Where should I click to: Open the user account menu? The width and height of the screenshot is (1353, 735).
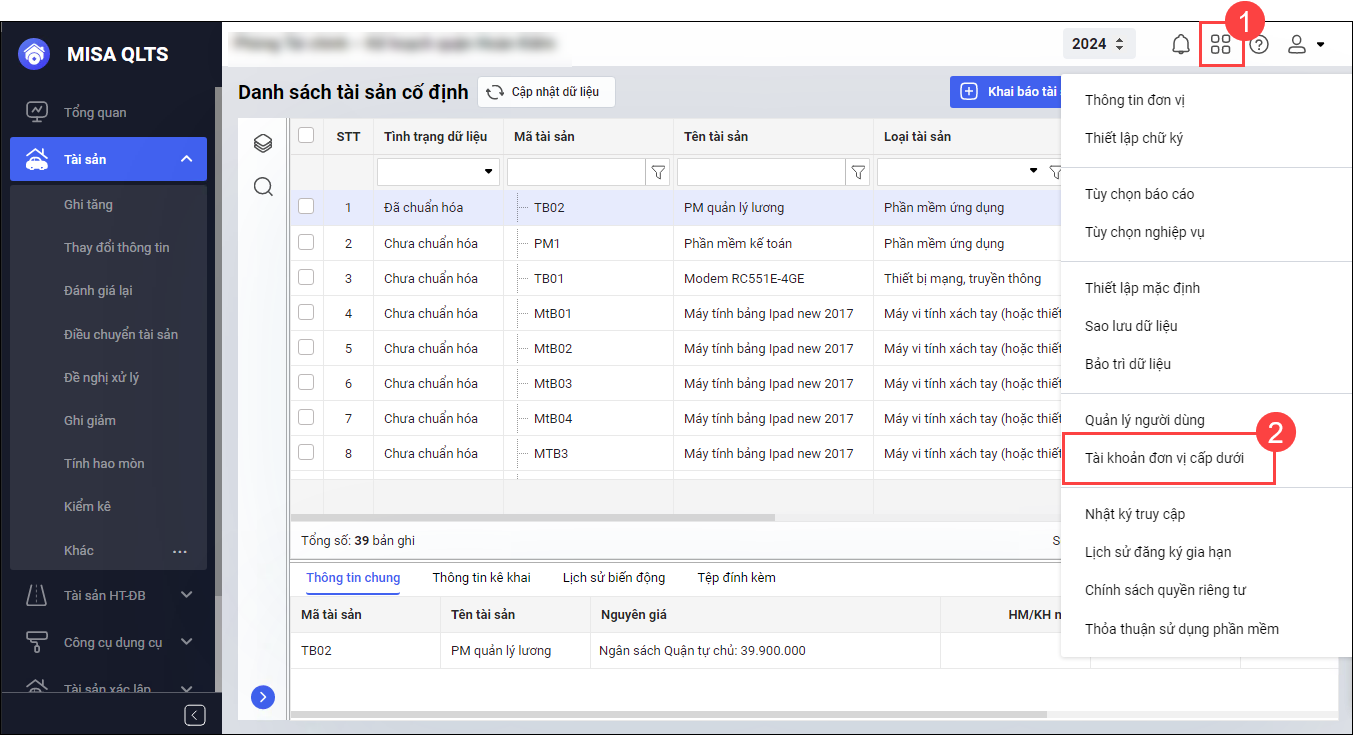click(x=1305, y=44)
